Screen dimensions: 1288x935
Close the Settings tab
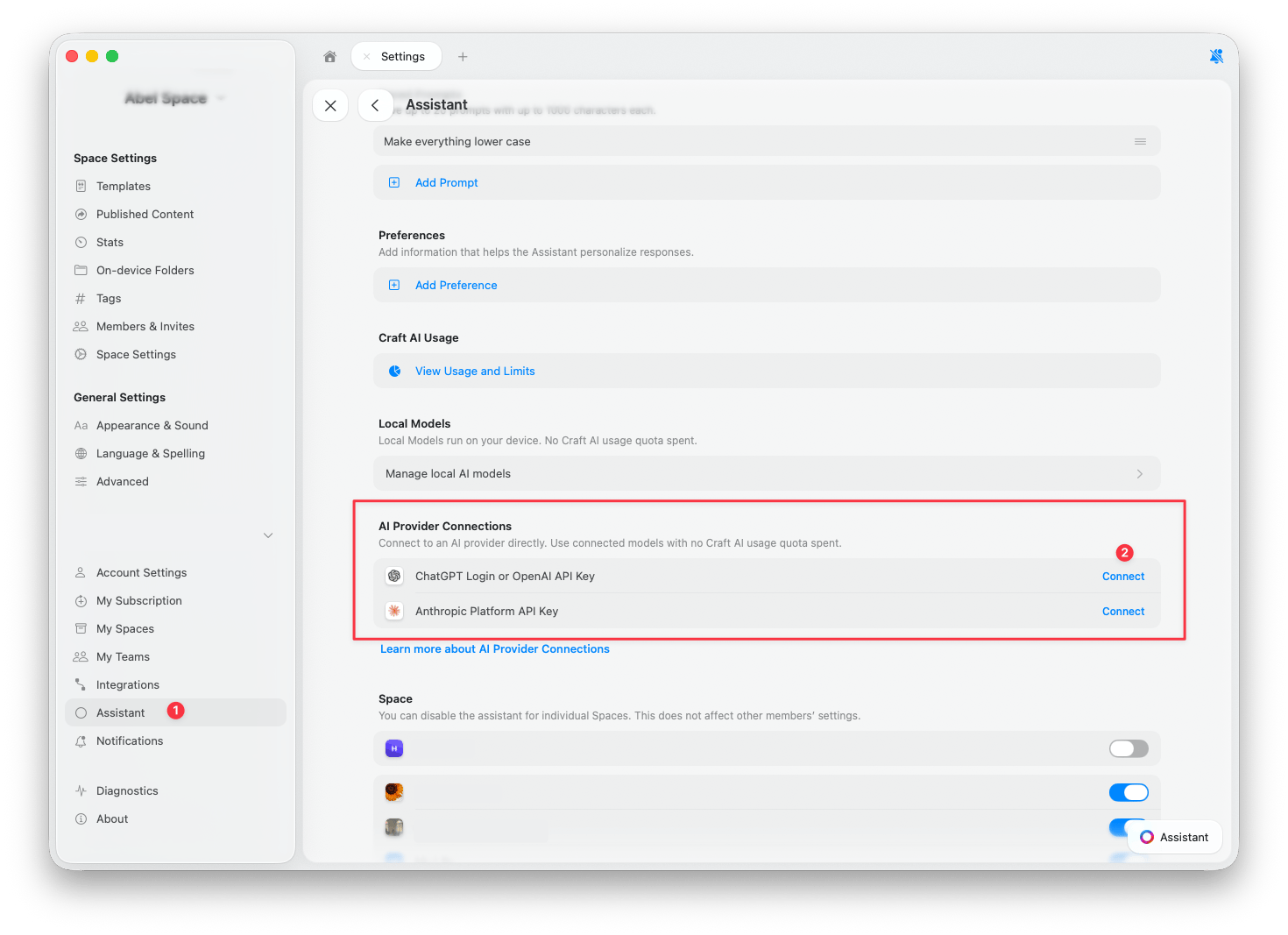click(366, 56)
